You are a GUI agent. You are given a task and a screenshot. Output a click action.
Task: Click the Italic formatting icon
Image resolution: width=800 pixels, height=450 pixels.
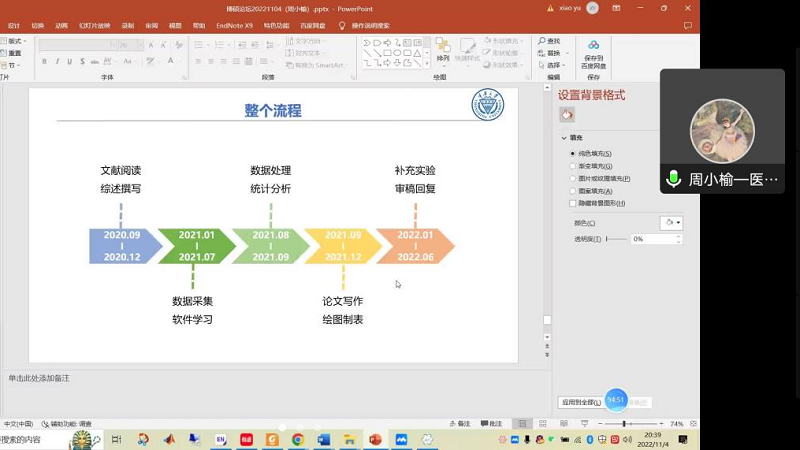[57, 61]
